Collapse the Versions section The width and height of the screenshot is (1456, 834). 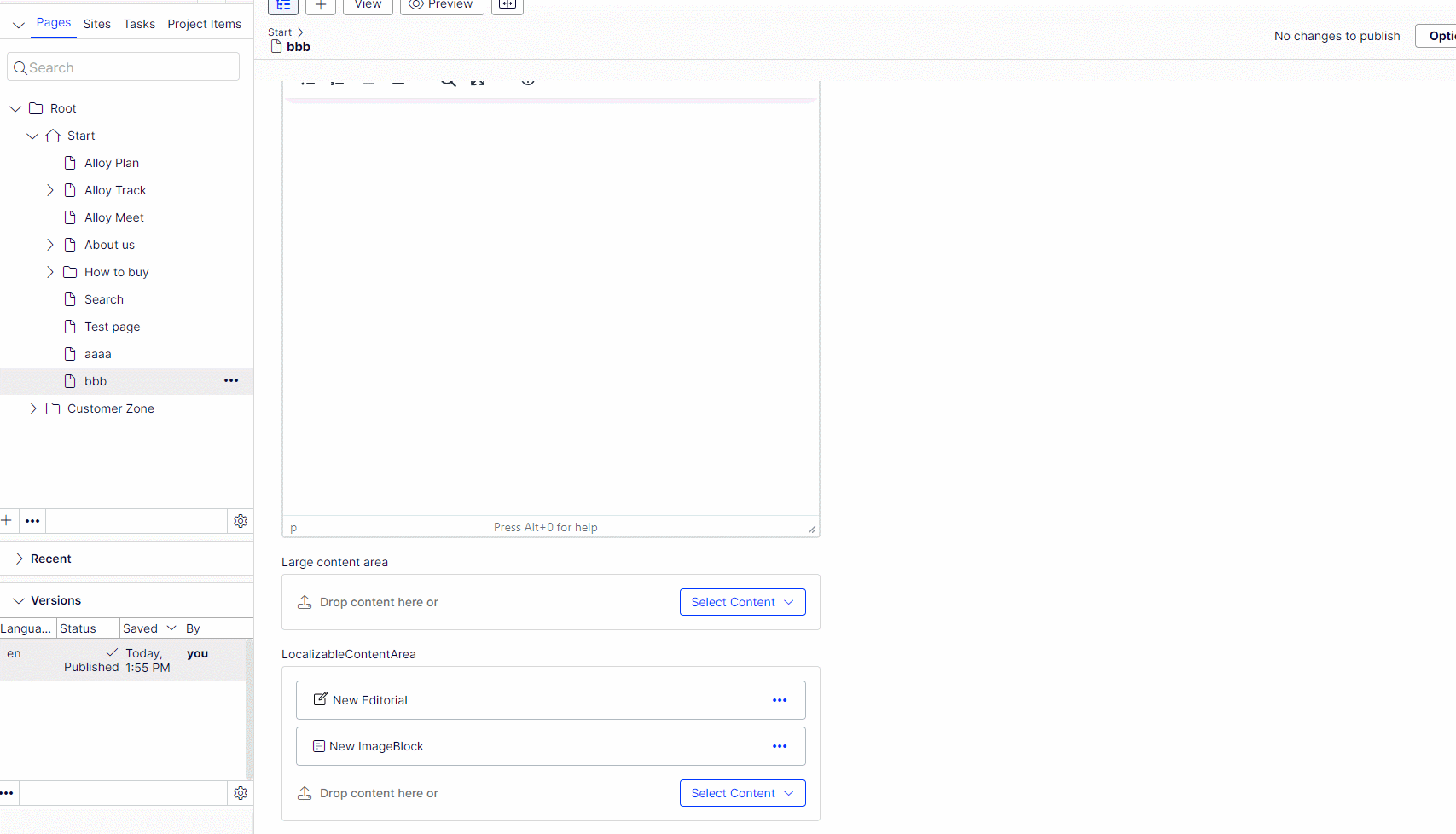point(19,599)
